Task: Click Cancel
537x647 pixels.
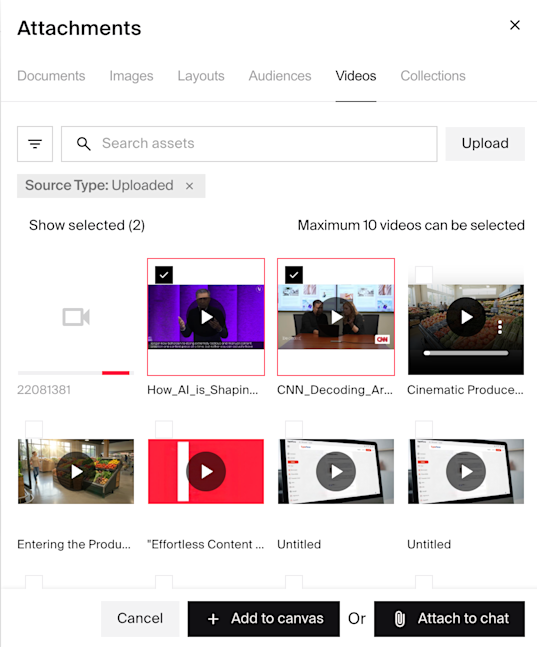Action: coord(140,619)
